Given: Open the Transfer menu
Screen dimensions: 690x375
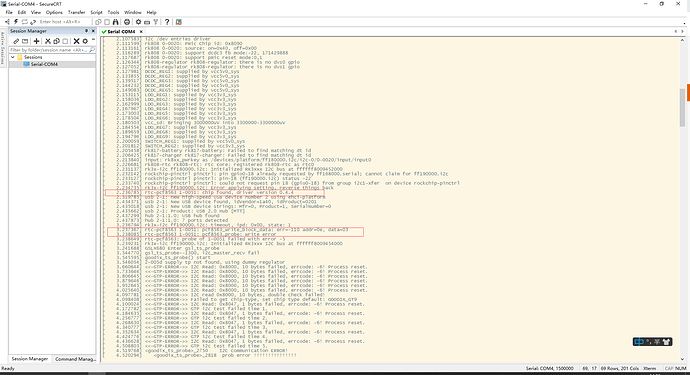Looking at the screenshot, I should (77, 12).
